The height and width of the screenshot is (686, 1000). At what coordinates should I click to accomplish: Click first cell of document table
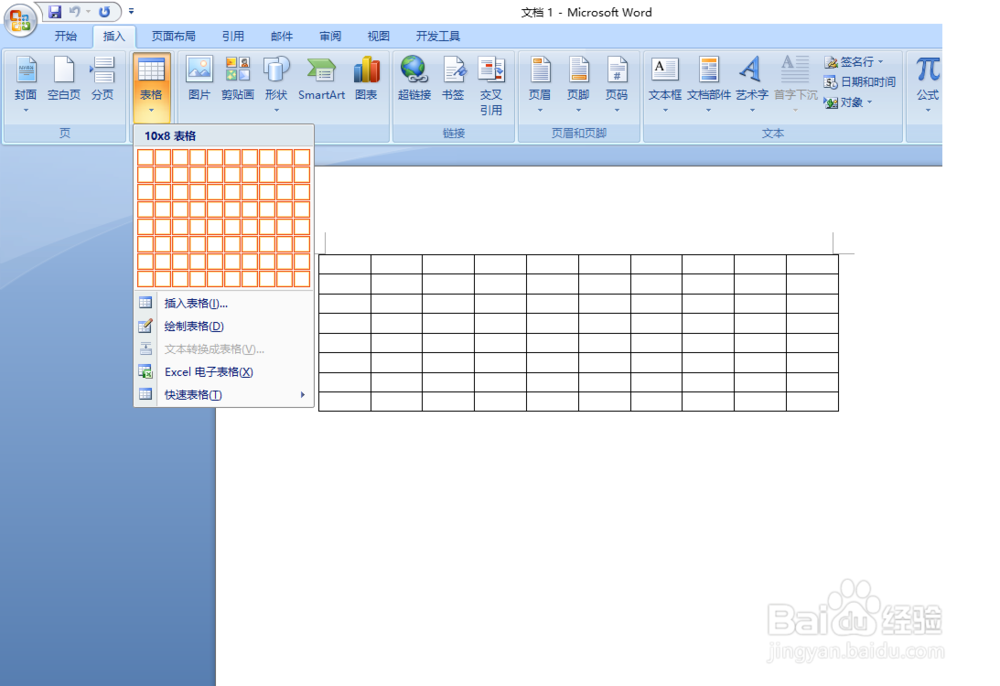click(x=345, y=265)
